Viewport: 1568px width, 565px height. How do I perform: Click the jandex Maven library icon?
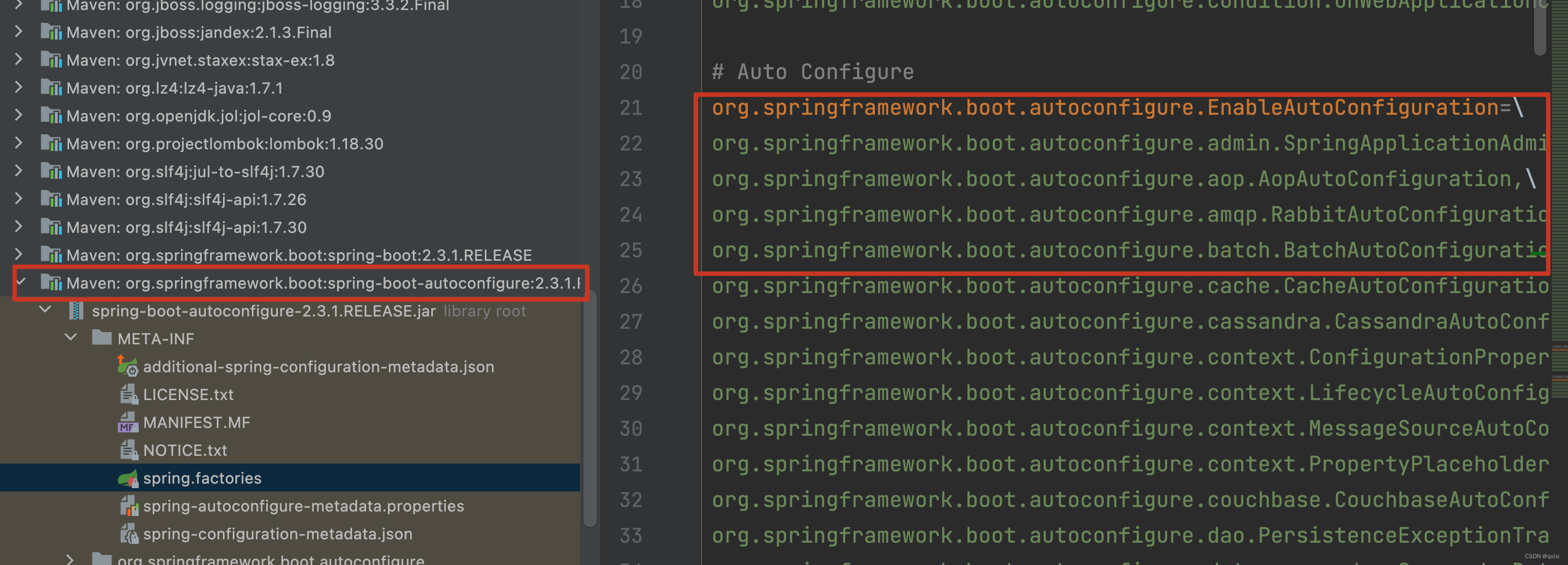(51, 32)
